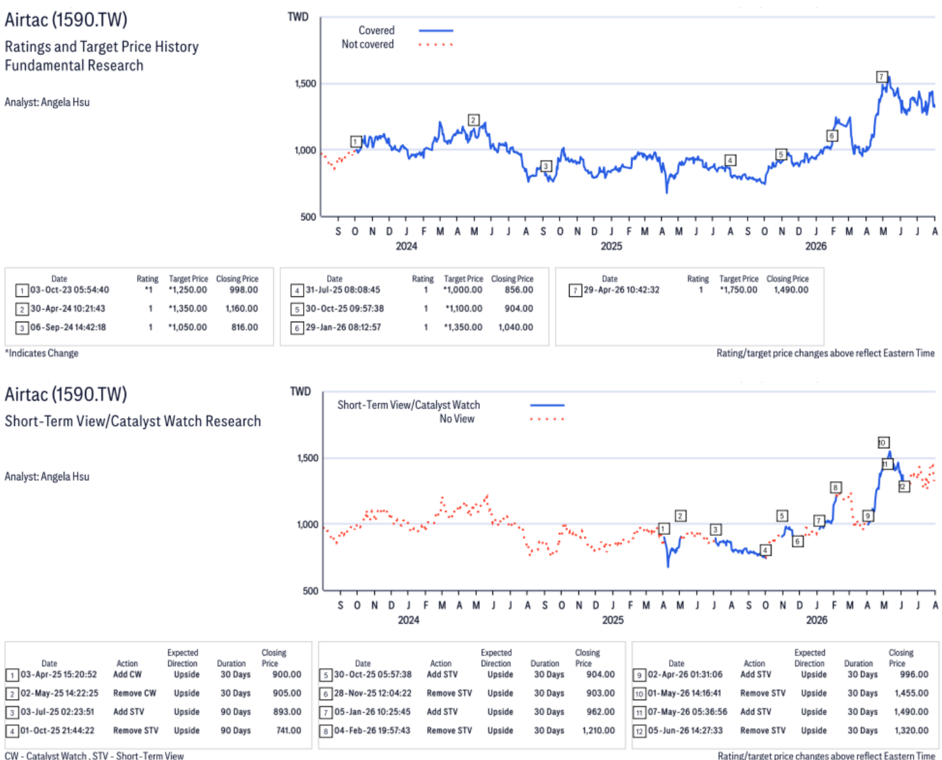
Task: Click the blue Short-Term View/Catalyst Watch legend line
Action: pyautogui.click(x=547, y=405)
